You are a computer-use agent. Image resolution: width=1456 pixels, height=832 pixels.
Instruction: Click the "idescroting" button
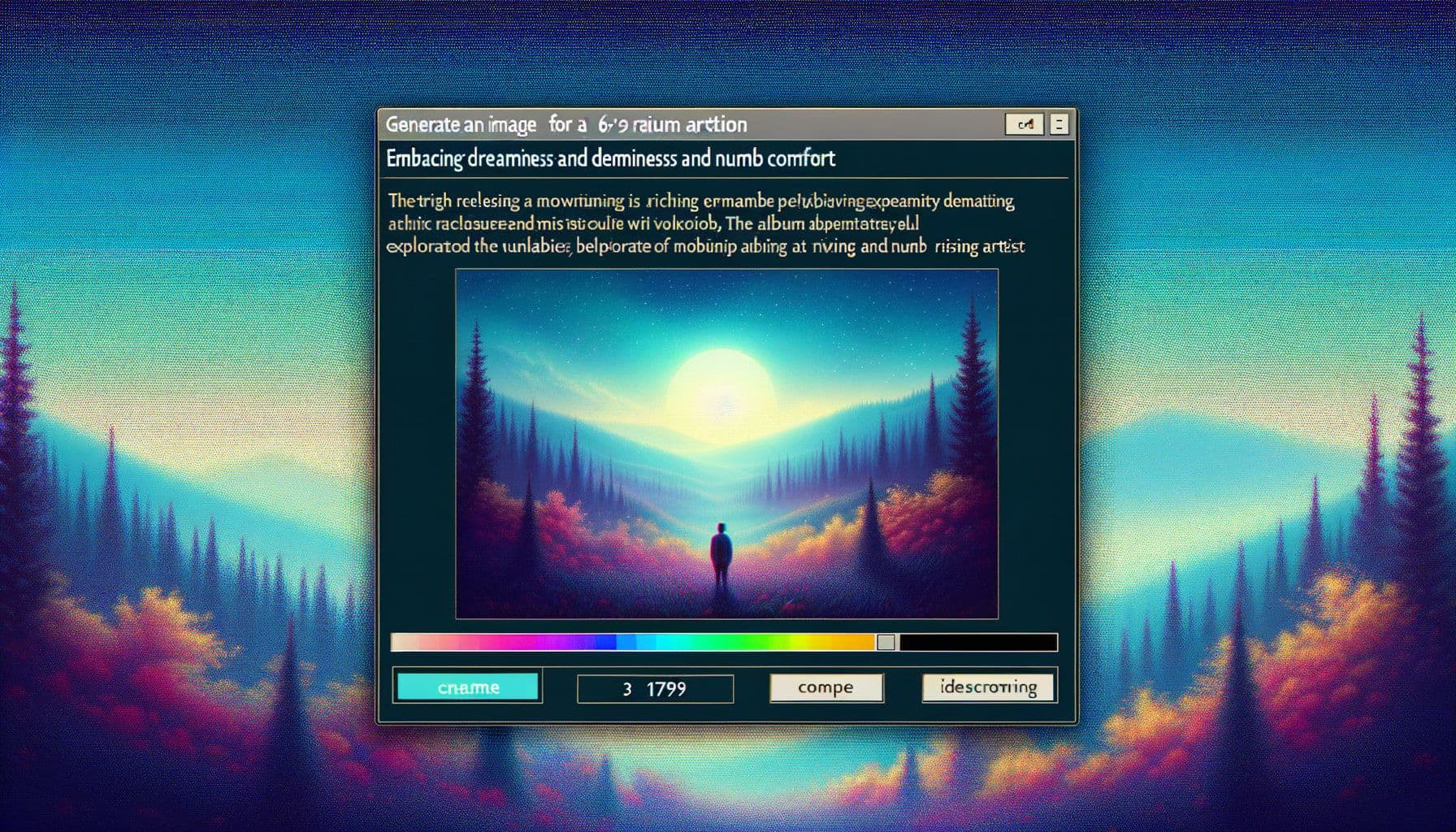(x=989, y=687)
